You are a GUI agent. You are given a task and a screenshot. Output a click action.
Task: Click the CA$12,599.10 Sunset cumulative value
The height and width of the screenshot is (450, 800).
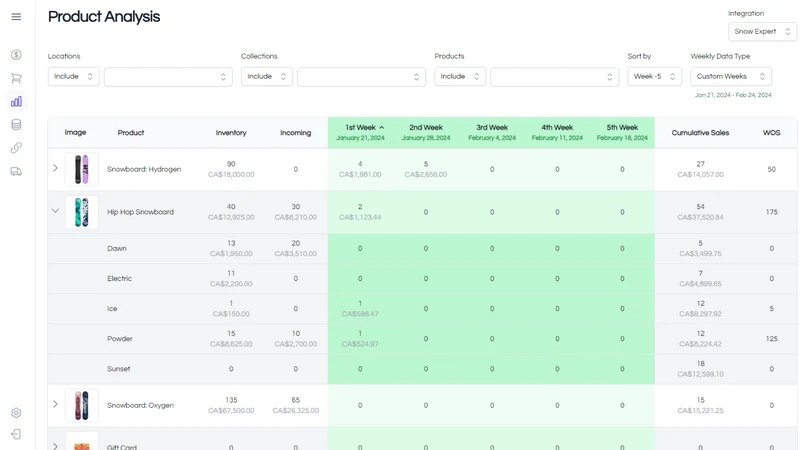pos(701,374)
